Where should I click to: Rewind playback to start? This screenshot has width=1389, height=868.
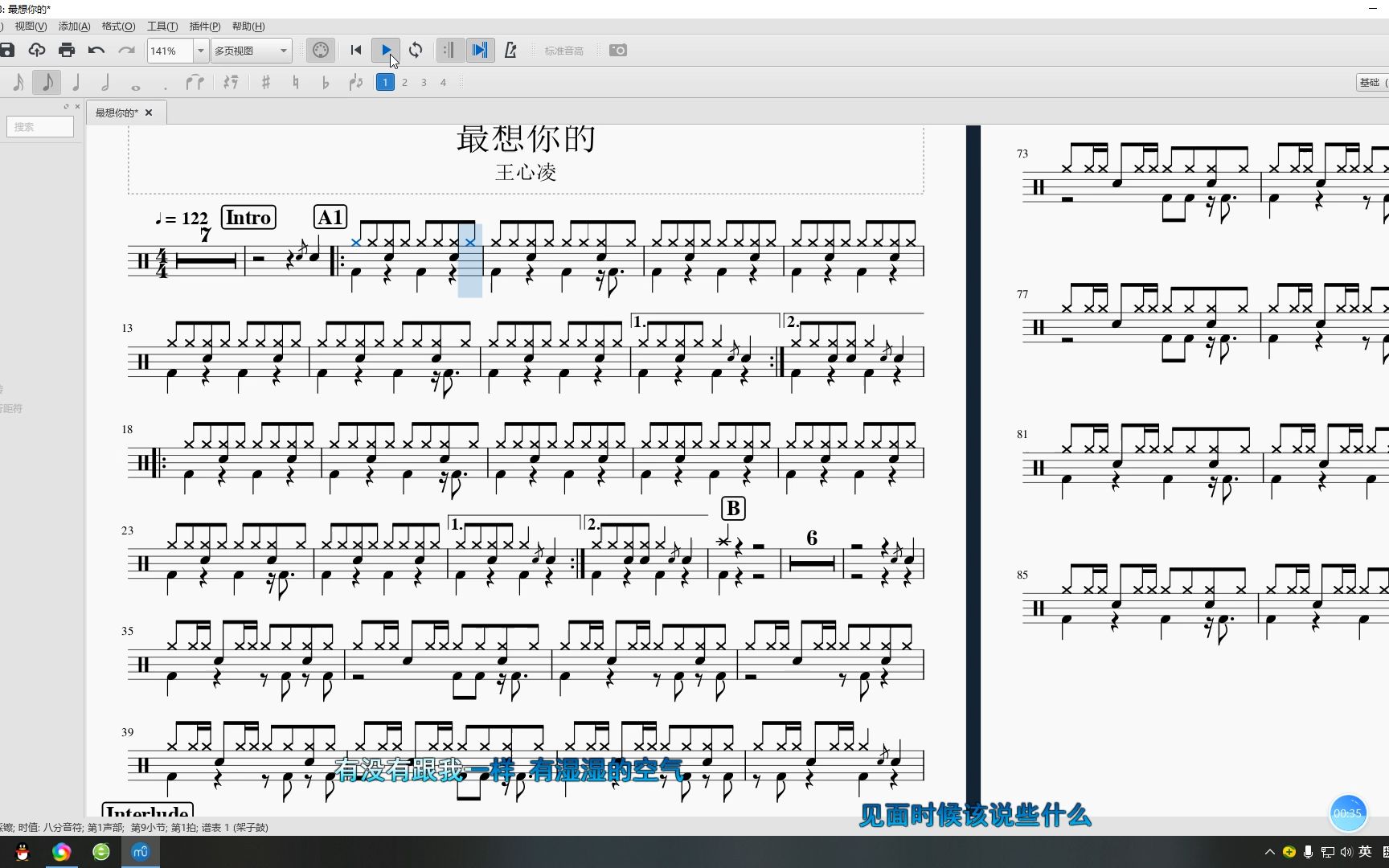coord(356,50)
